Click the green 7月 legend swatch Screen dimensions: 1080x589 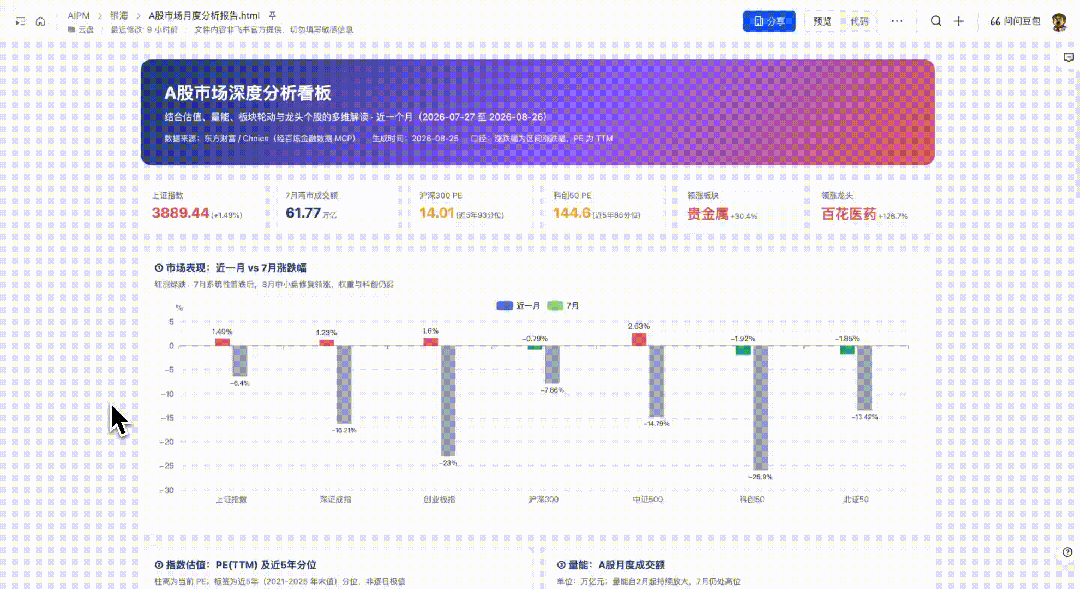(555, 305)
